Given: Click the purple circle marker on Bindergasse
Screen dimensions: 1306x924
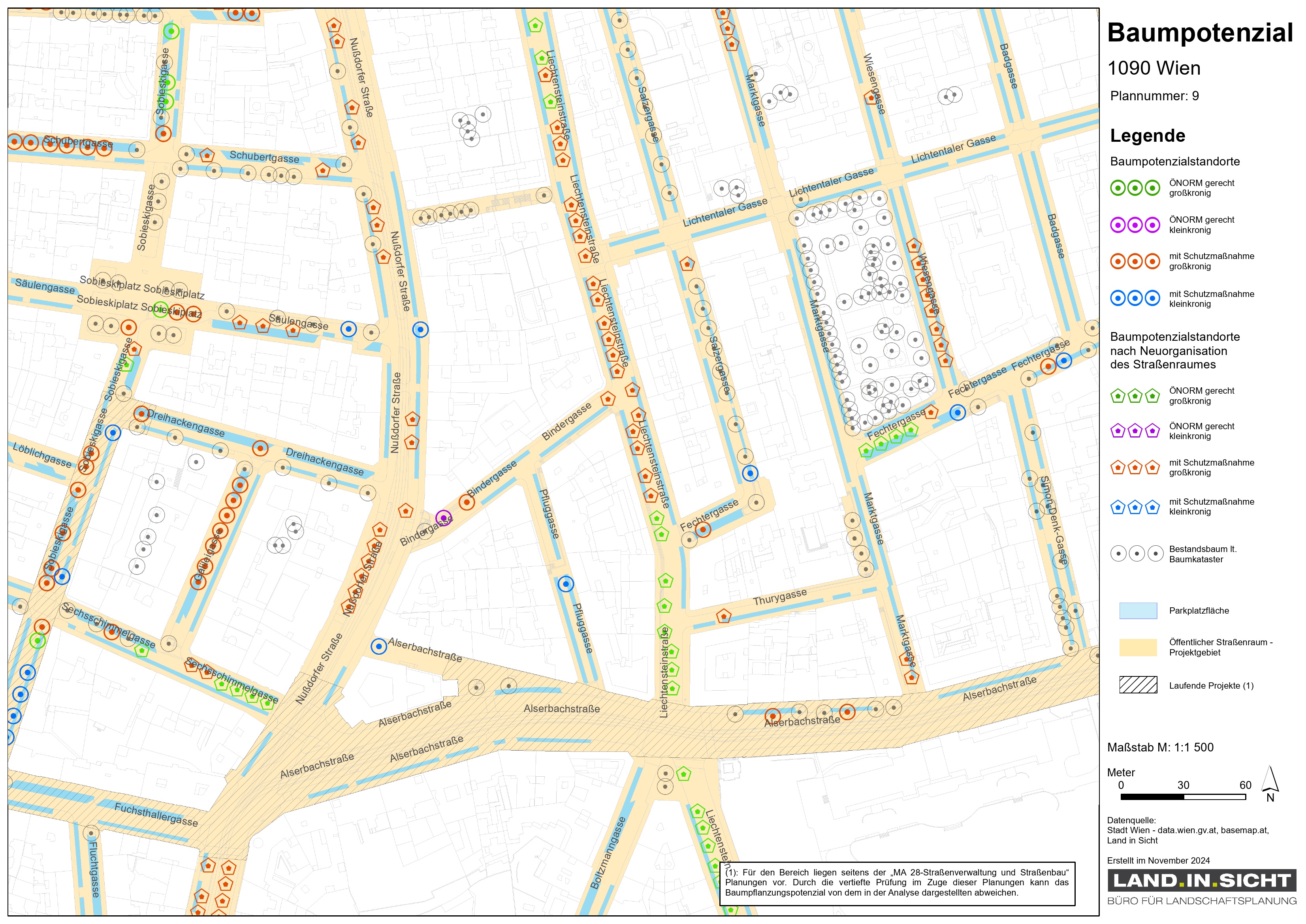Looking at the screenshot, I should point(443,518).
